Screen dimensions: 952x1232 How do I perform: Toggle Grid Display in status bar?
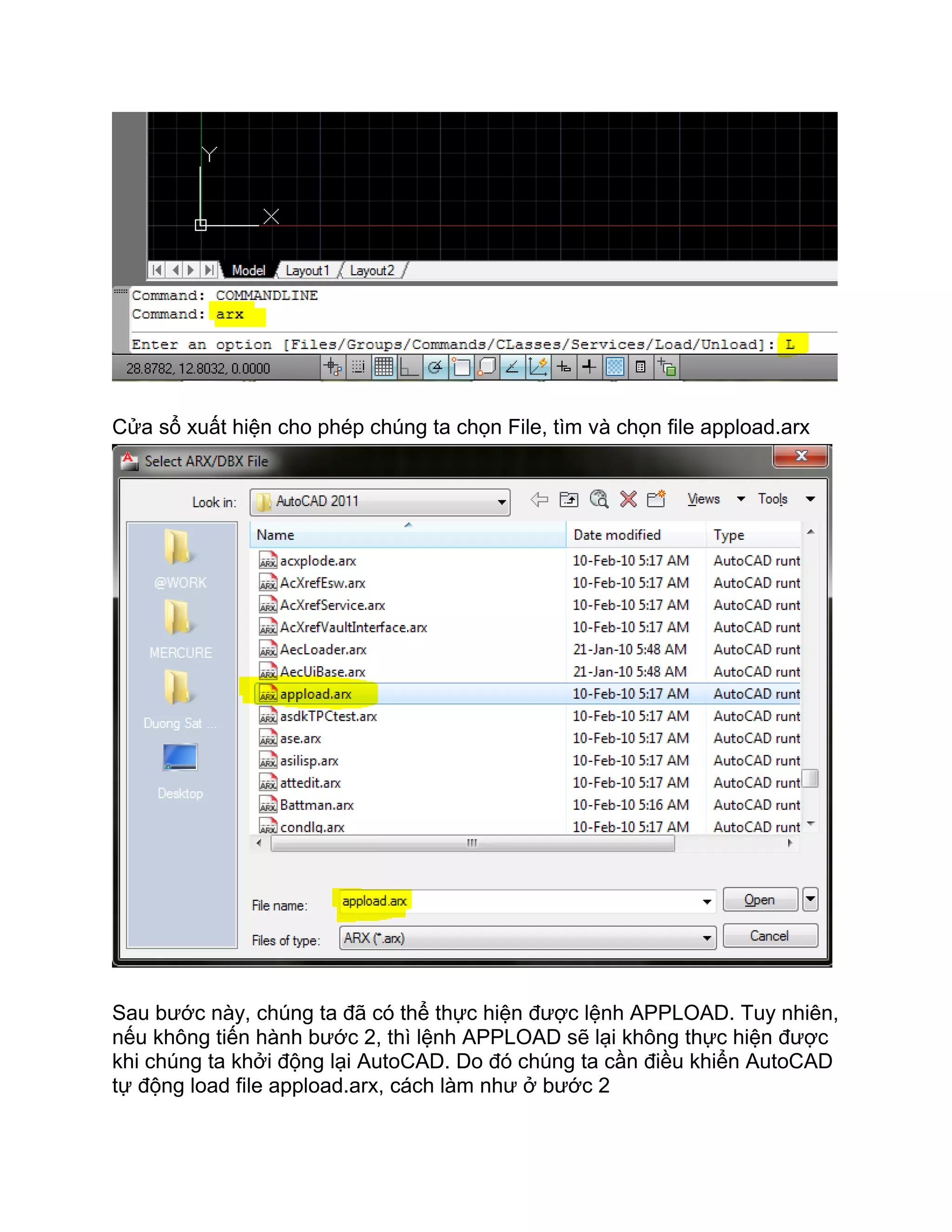pyautogui.click(x=383, y=367)
